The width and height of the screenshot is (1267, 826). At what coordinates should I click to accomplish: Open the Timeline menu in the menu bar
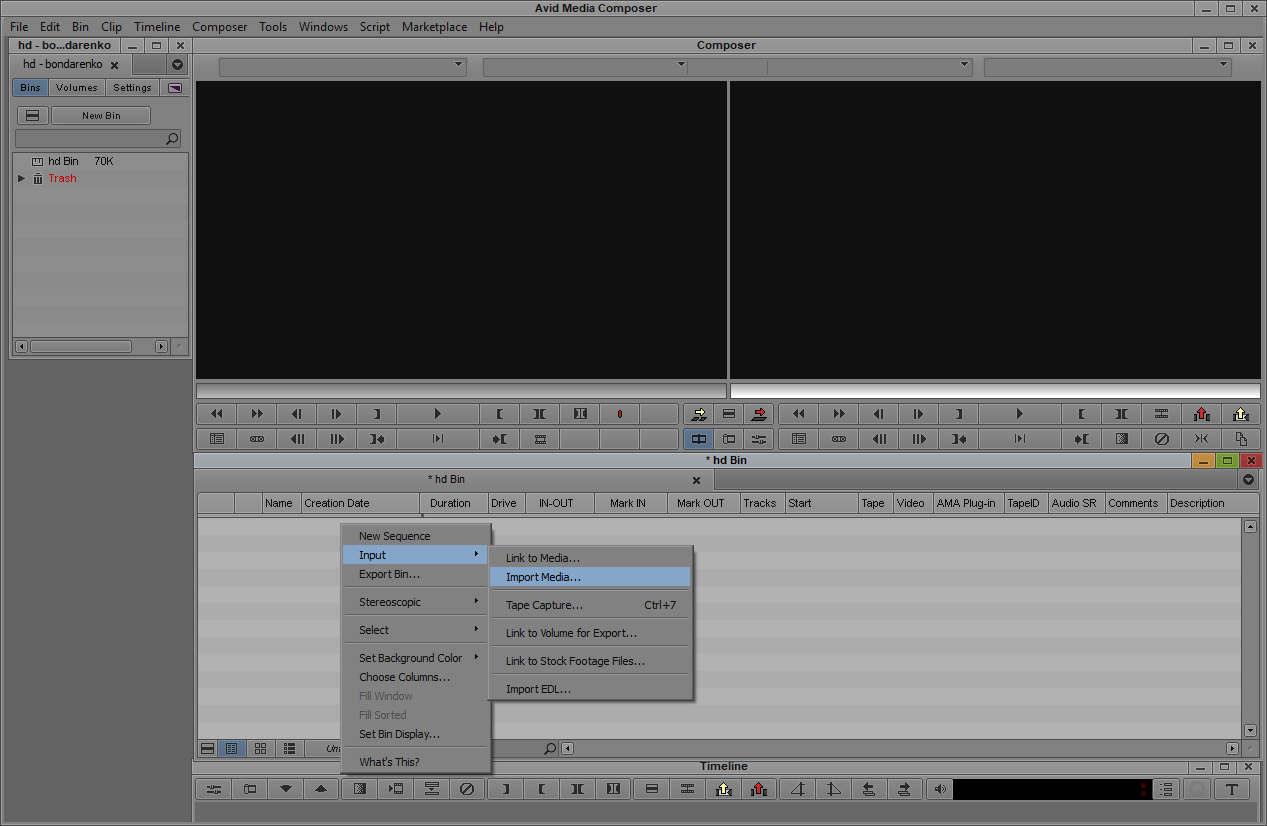157,27
